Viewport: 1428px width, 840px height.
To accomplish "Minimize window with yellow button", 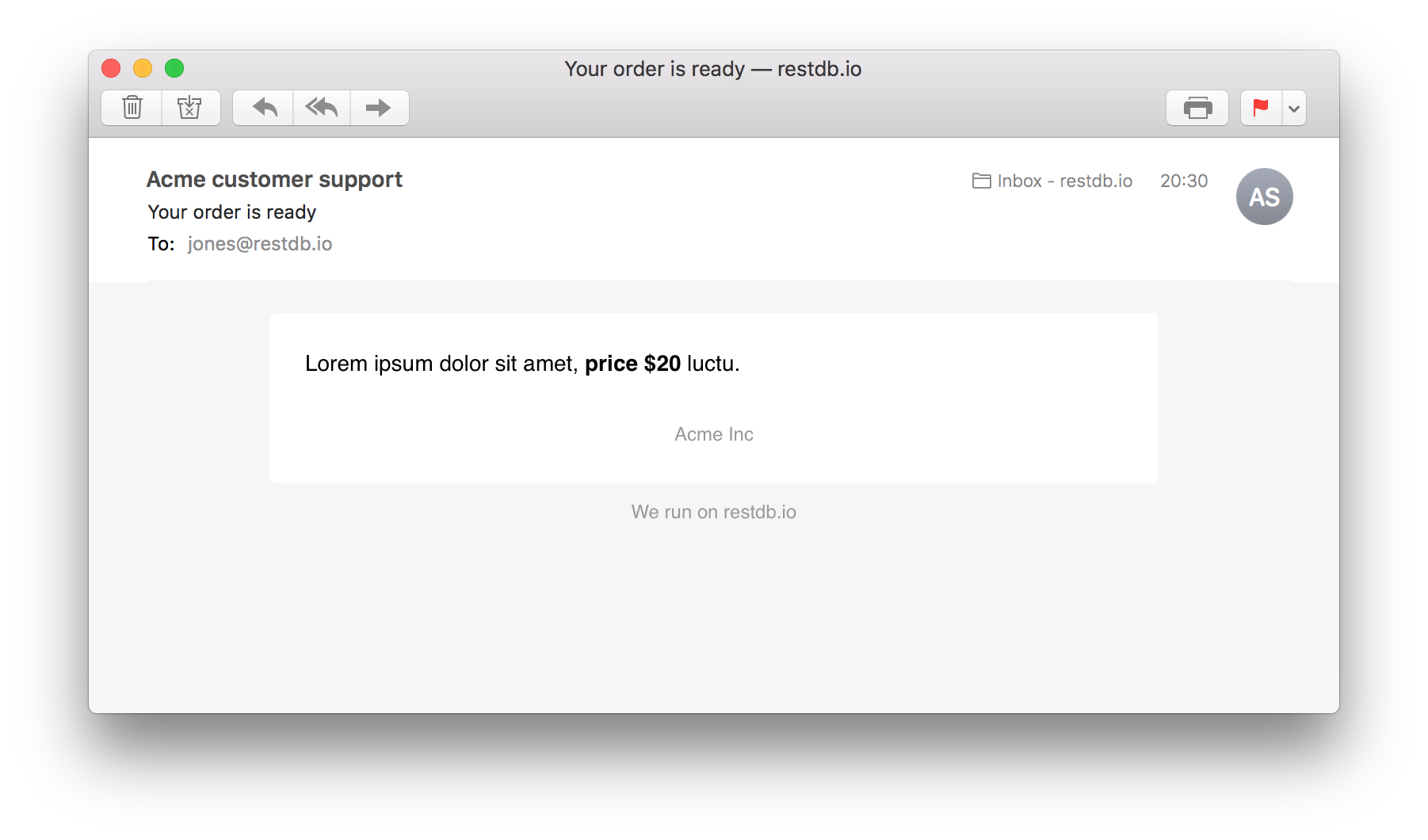I will [x=143, y=68].
